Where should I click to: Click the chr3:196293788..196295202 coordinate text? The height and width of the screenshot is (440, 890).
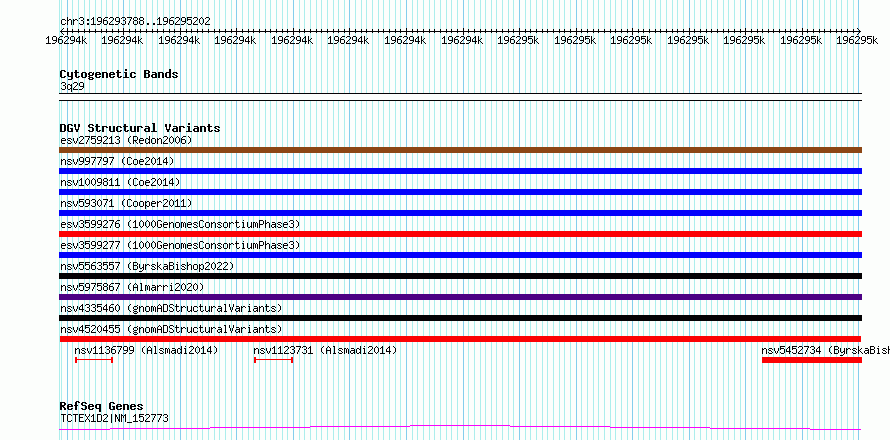tap(135, 21)
